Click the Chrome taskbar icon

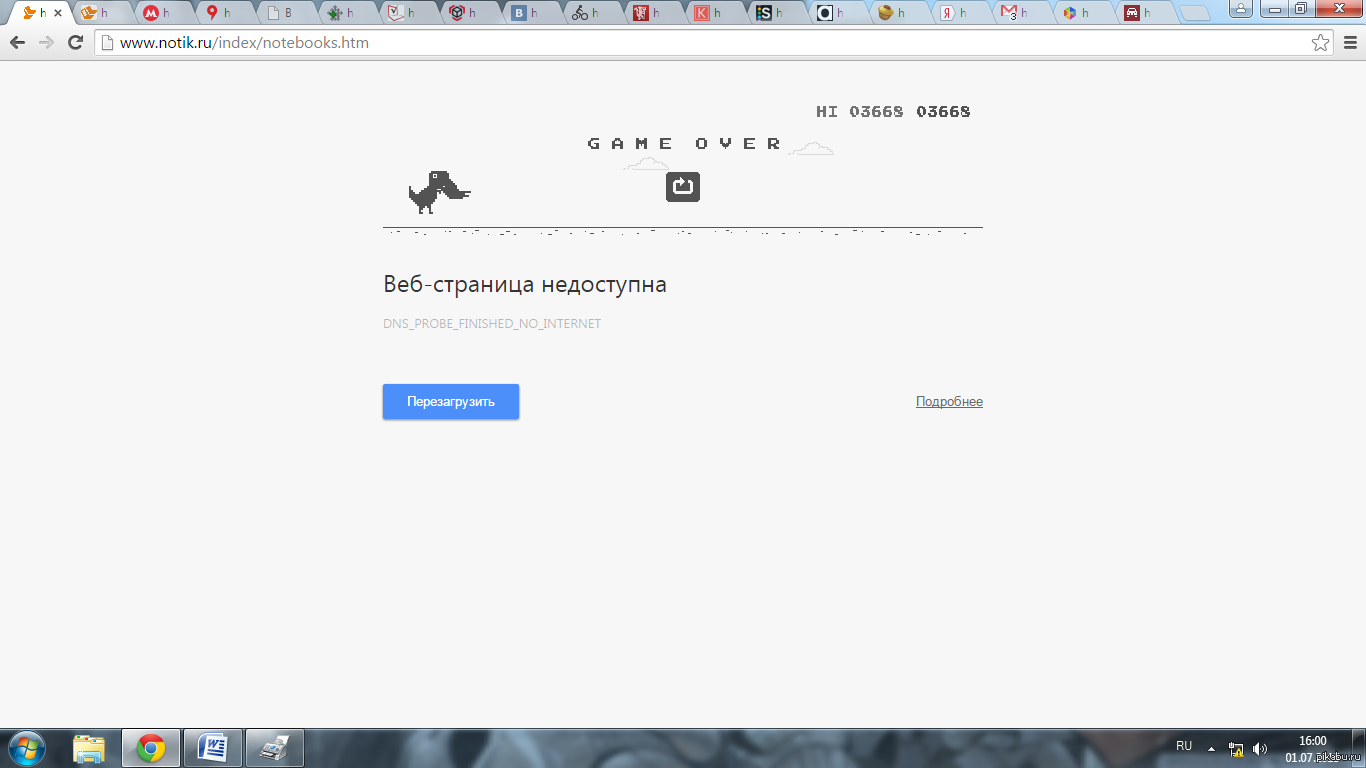[x=151, y=748]
